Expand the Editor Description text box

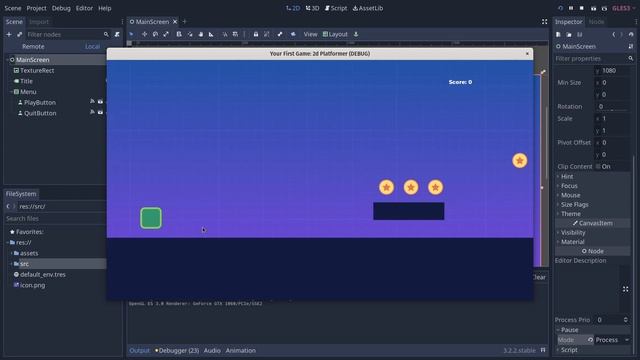pos(625,289)
